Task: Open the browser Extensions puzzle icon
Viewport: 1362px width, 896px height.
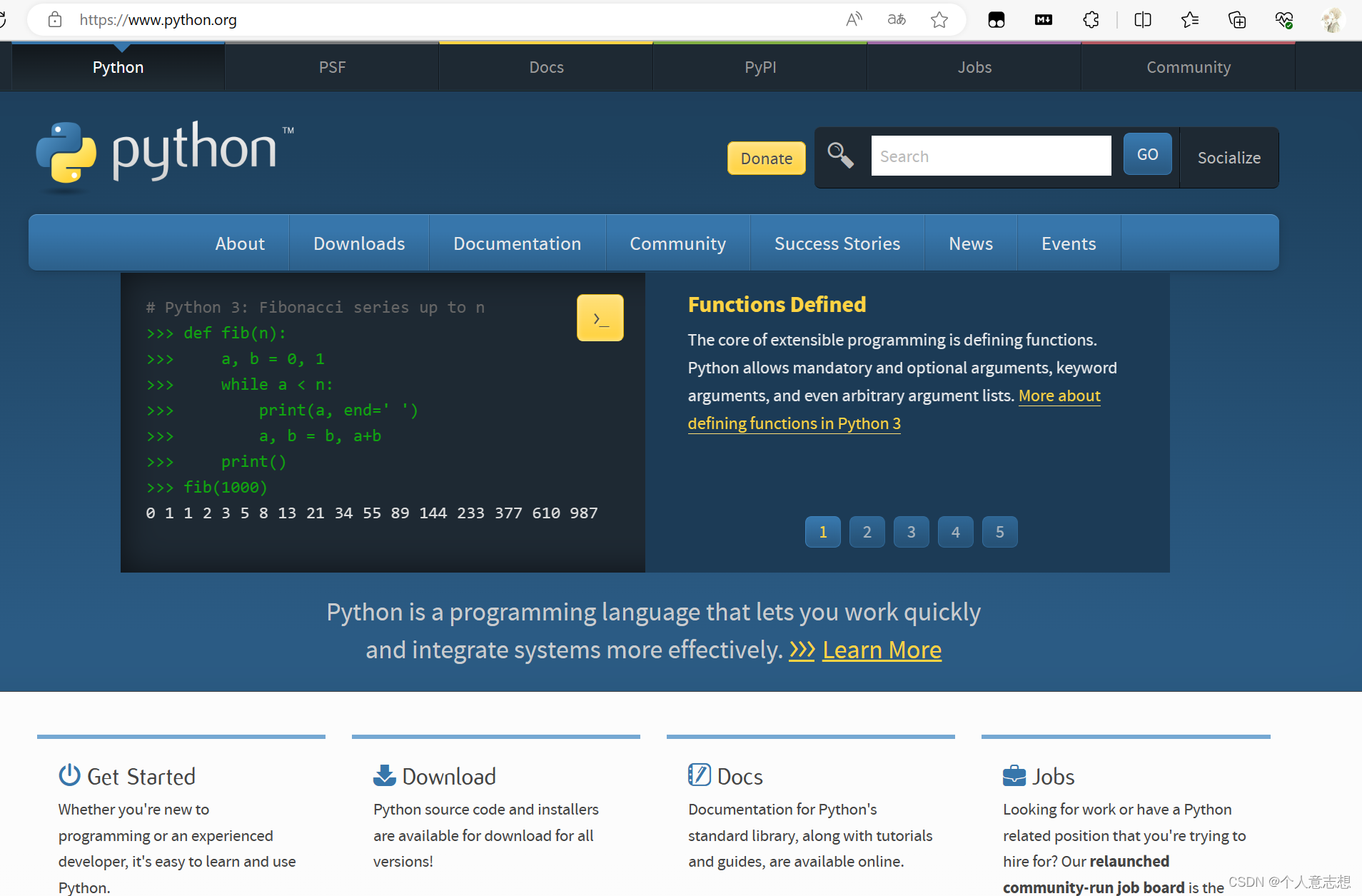Action: [1091, 19]
